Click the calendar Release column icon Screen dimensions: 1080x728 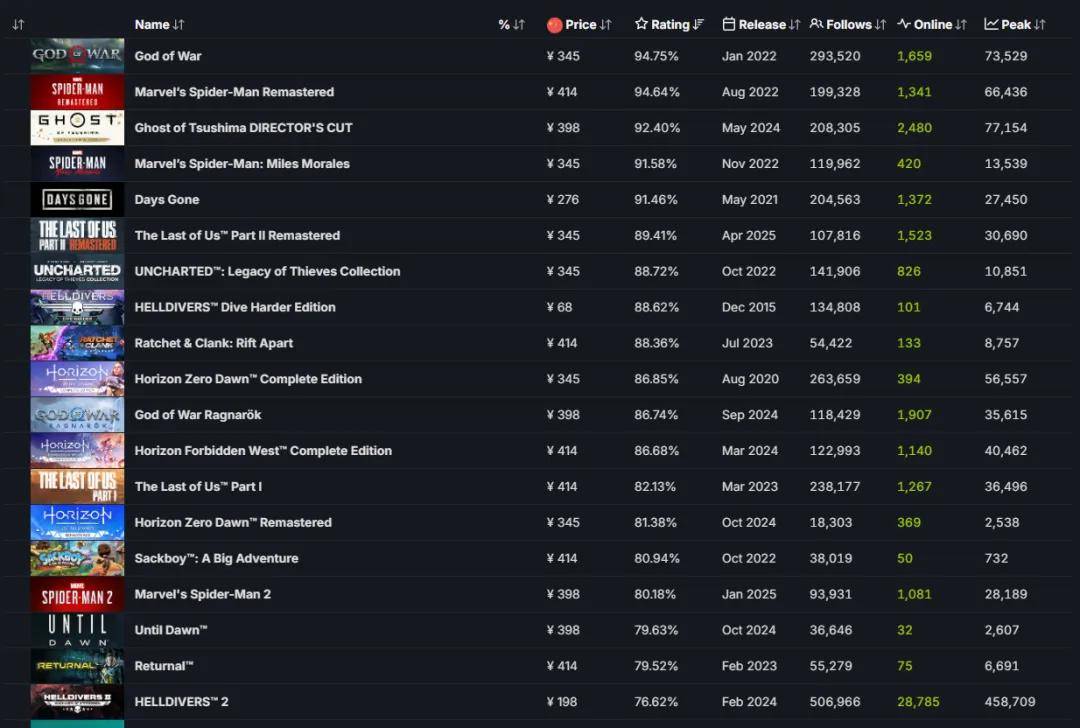pyautogui.click(x=729, y=24)
